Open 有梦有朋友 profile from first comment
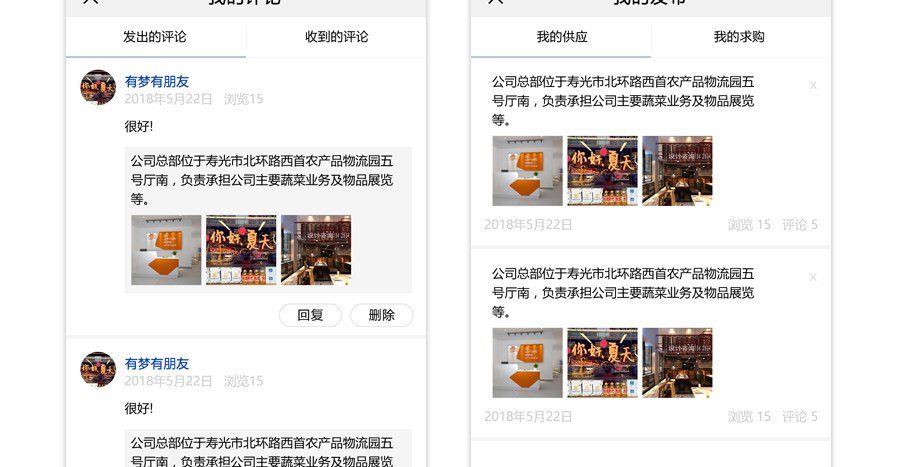Screen dimensions: 900x467 point(157,81)
